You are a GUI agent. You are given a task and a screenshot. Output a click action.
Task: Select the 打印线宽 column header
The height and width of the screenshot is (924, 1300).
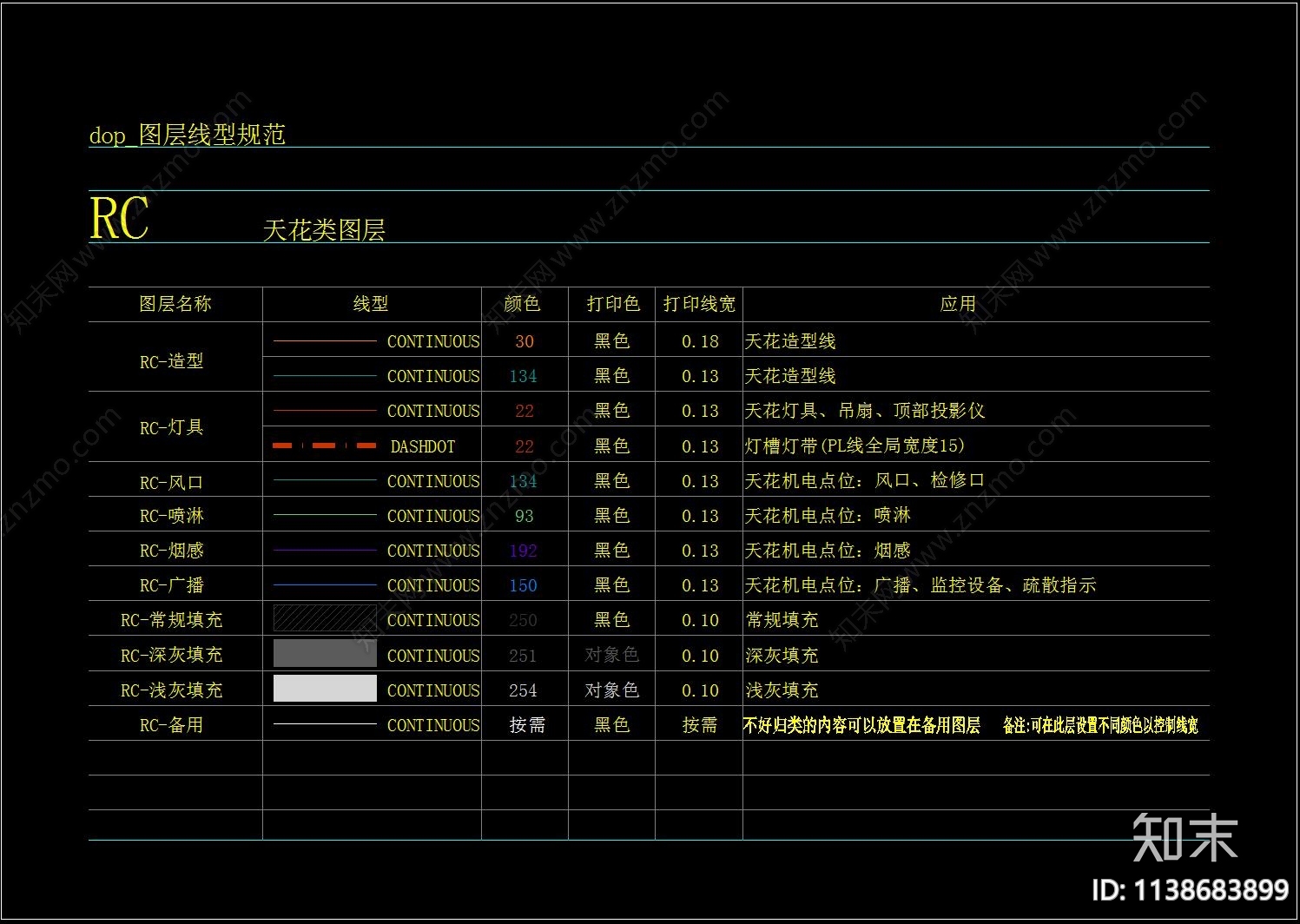click(699, 304)
